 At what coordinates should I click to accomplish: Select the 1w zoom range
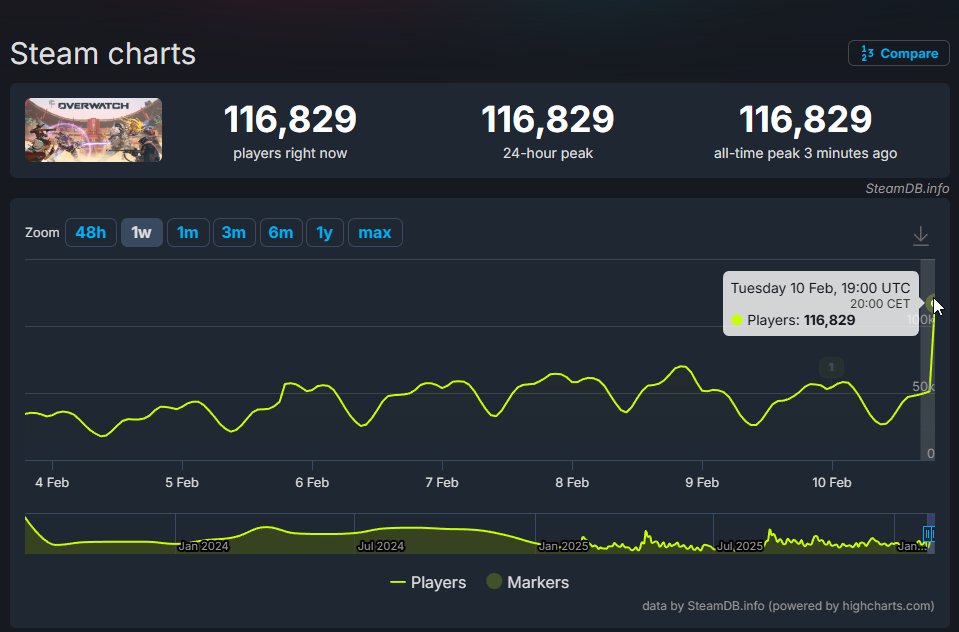pyautogui.click(x=141, y=232)
